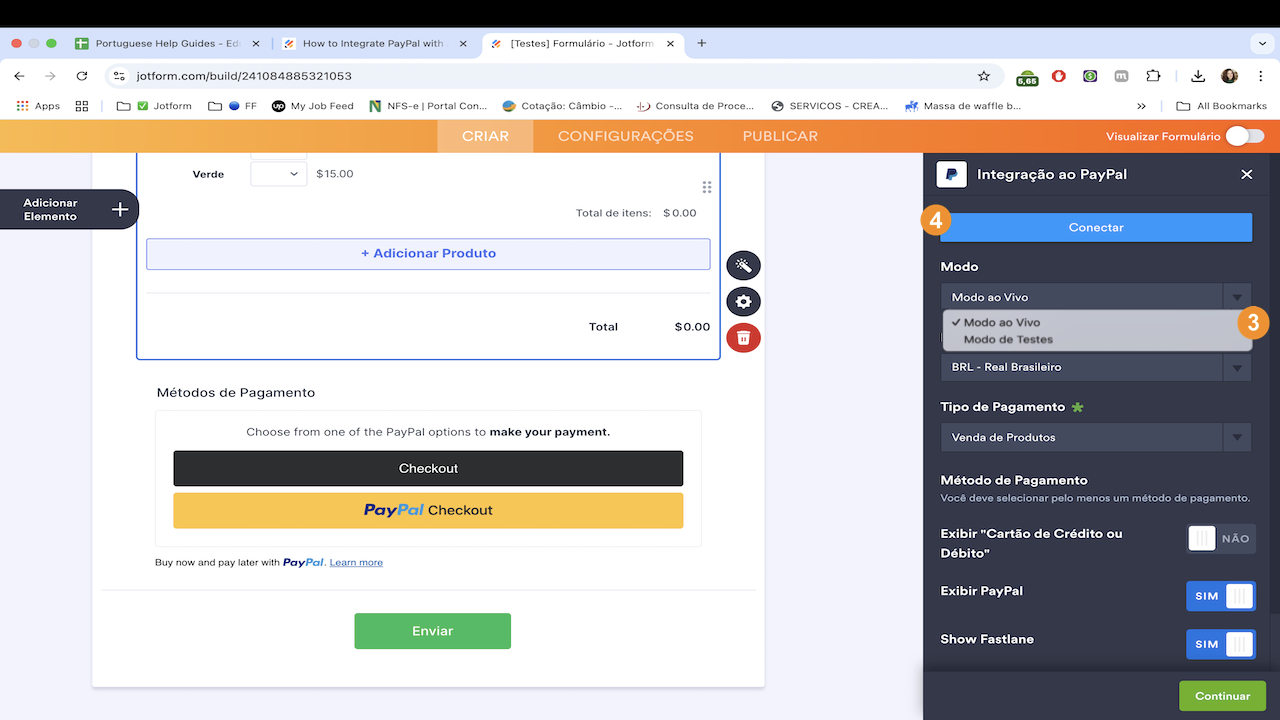Viewport: 1280px width, 720px height.
Task: Click the plus icon on Adicionar Elemento
Action: point(120,209)
